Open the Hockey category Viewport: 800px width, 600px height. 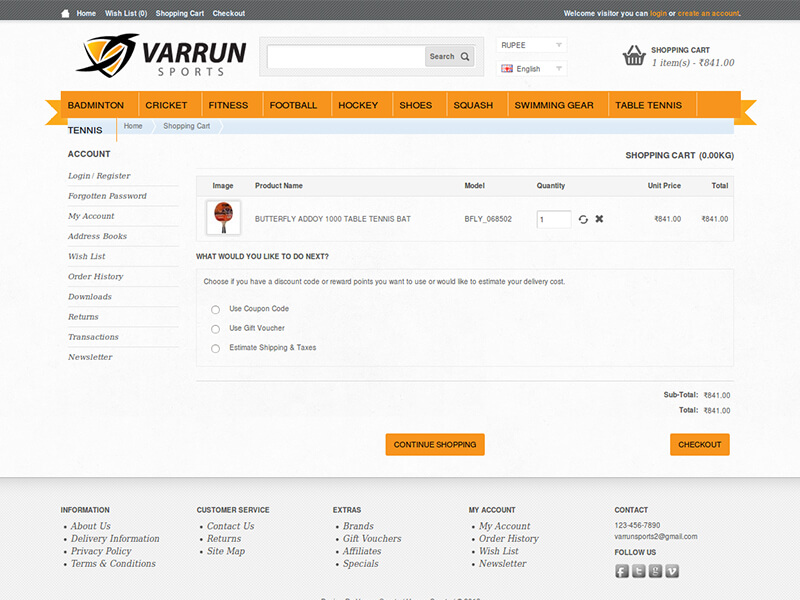click(x=358, y=105)
